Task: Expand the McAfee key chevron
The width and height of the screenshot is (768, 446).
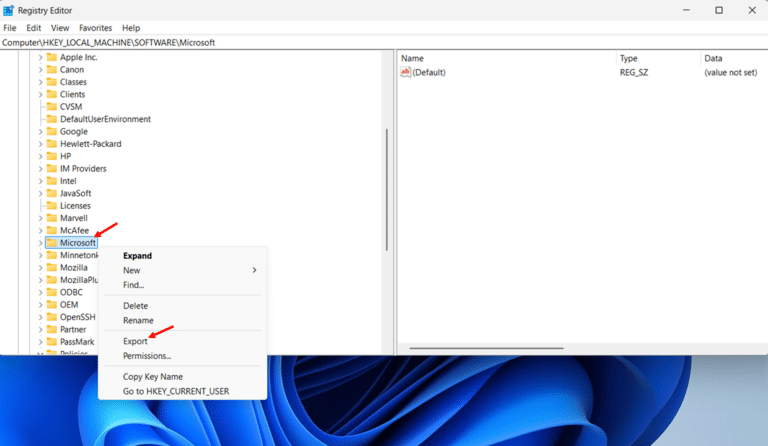Action: 40,231
